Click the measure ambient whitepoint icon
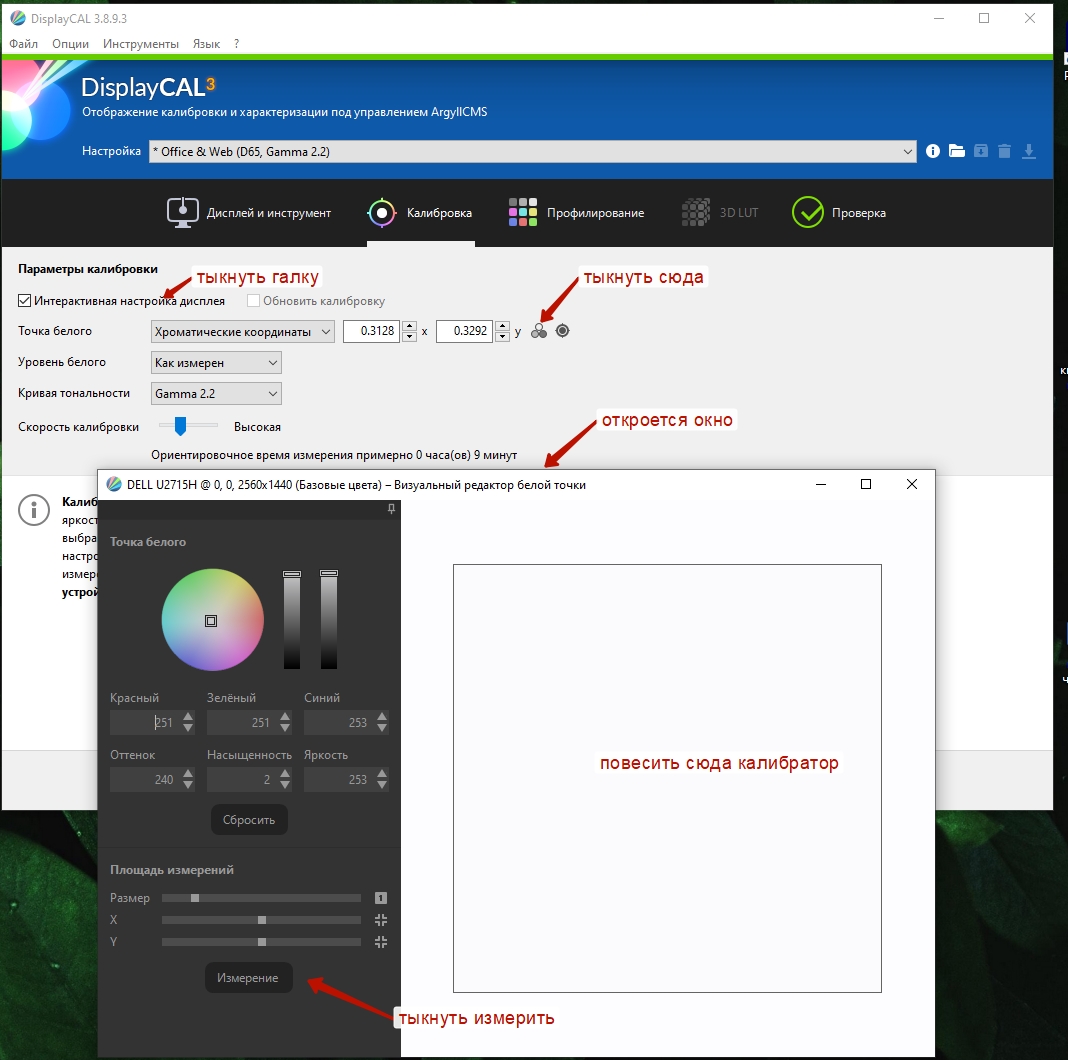Viewport: 1068px width, 1060px height. 563,331
